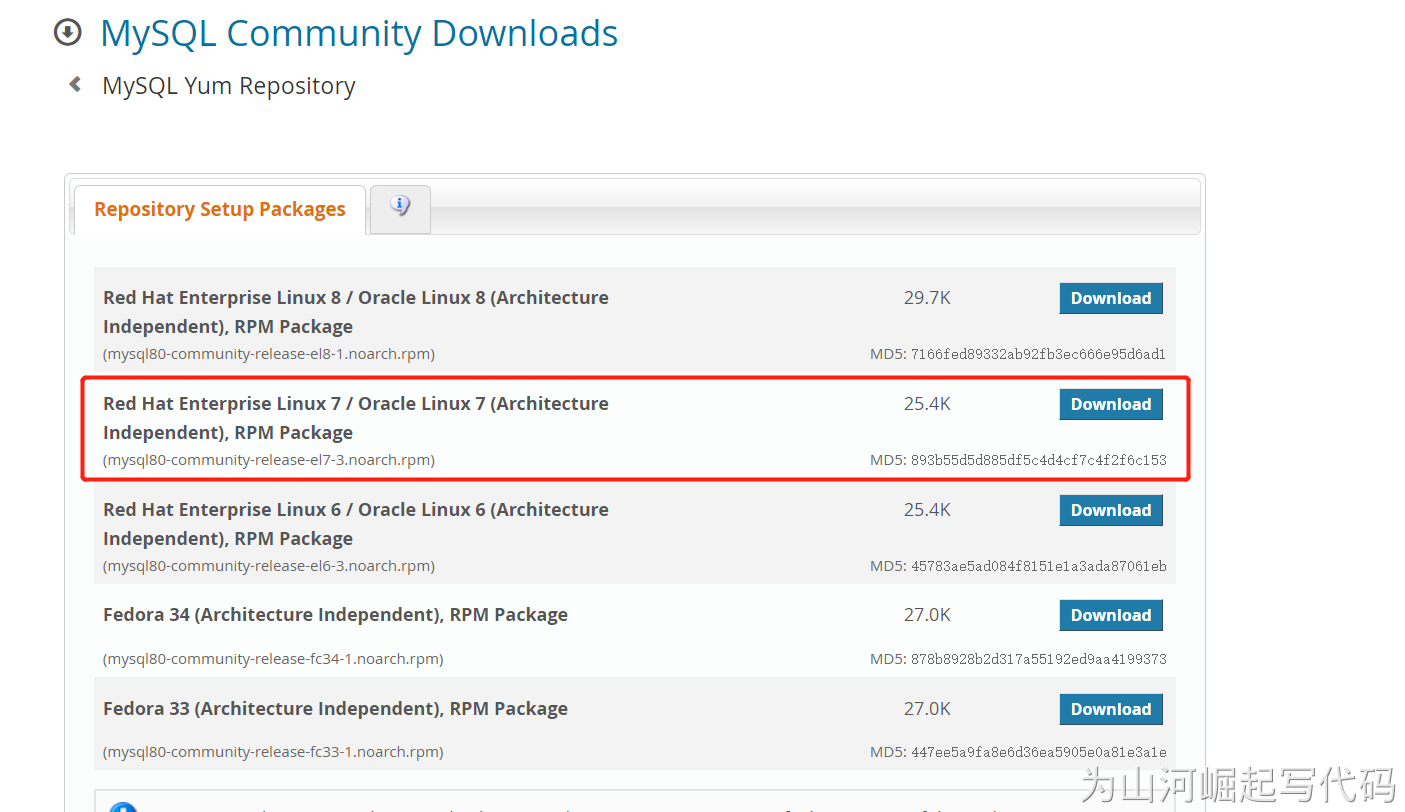Click the mysql80-community-release-el7-3.noarch.rpm filename
Viewport: 1405px width, 812px height.
coord(269,460)
